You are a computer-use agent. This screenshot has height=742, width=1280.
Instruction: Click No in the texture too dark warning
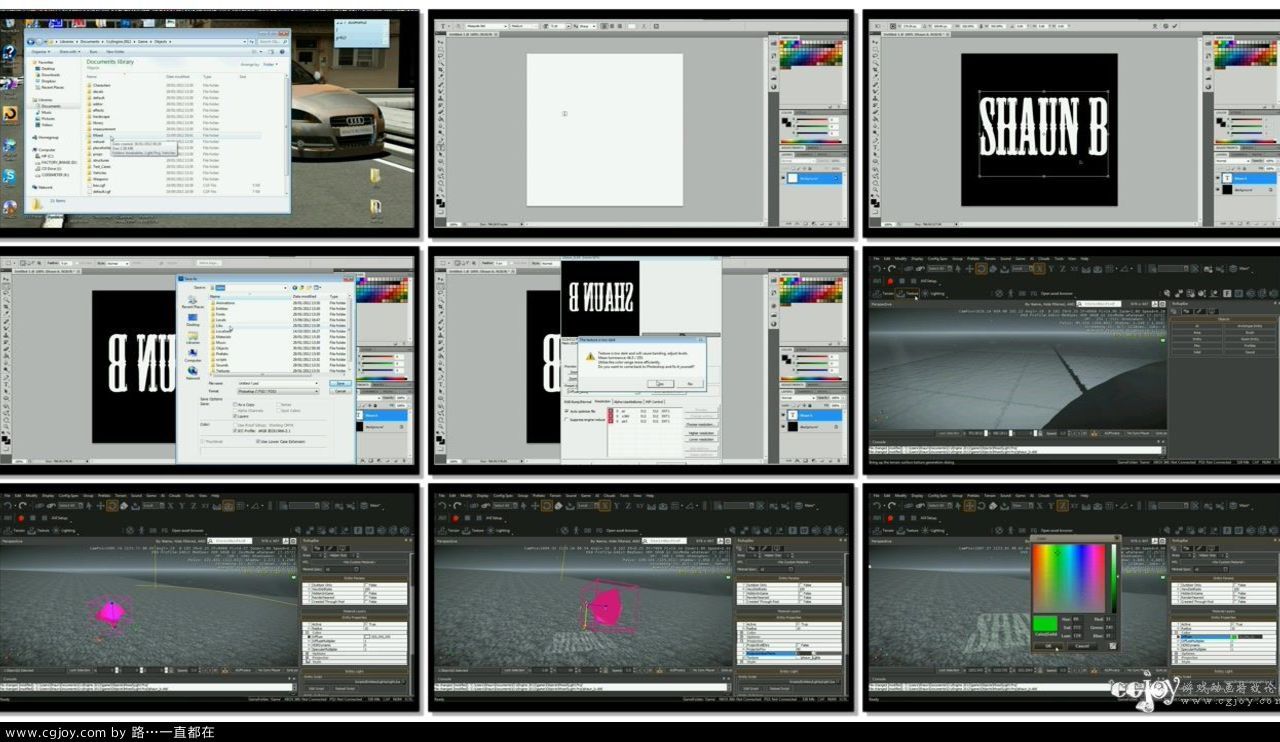point(690,384)
